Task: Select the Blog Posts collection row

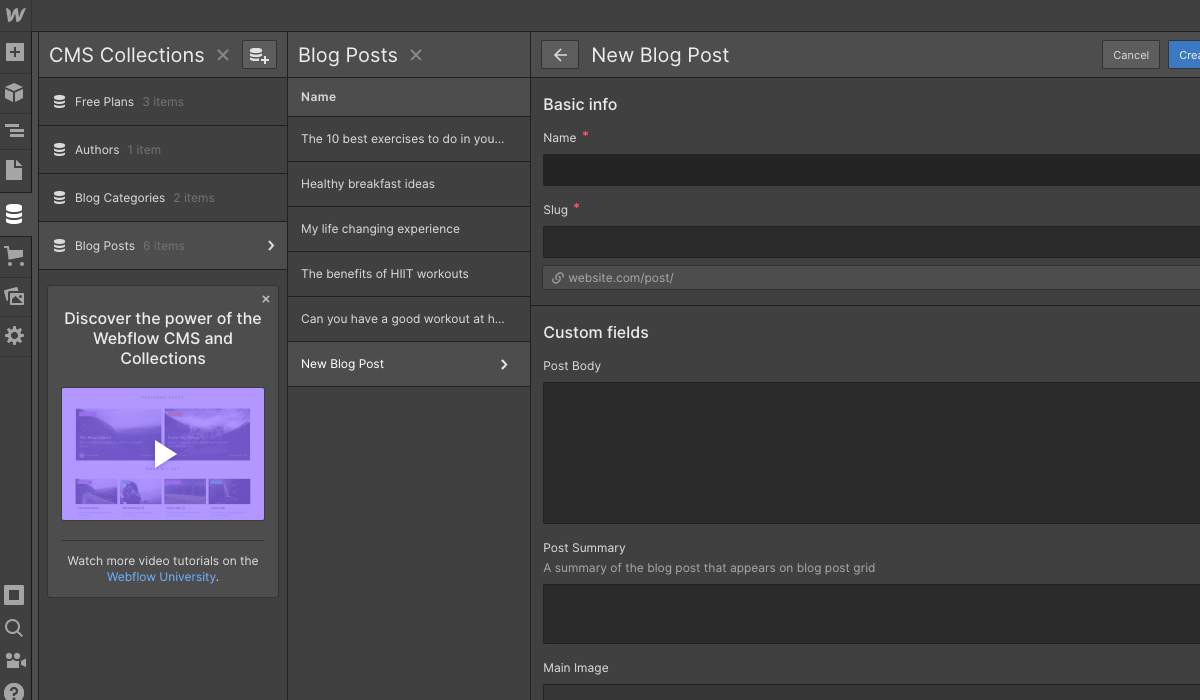Action: [163, 246]
